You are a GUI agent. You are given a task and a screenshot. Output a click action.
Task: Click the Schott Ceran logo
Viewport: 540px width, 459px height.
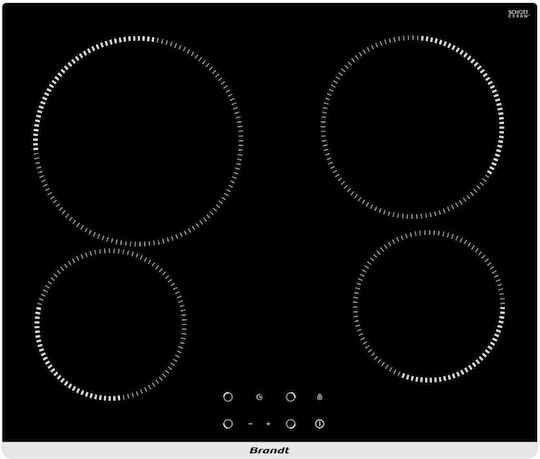pos(518,13)
